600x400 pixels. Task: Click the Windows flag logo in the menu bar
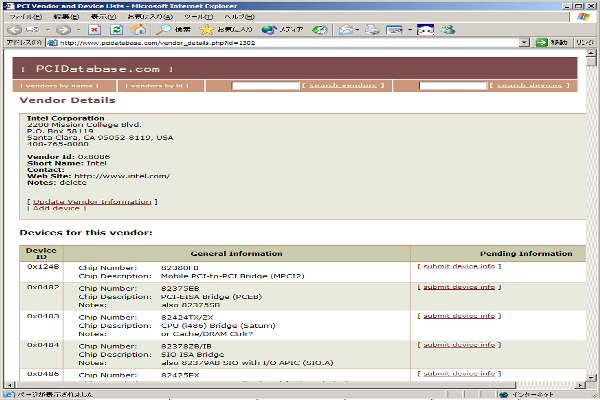click(584, 16)
